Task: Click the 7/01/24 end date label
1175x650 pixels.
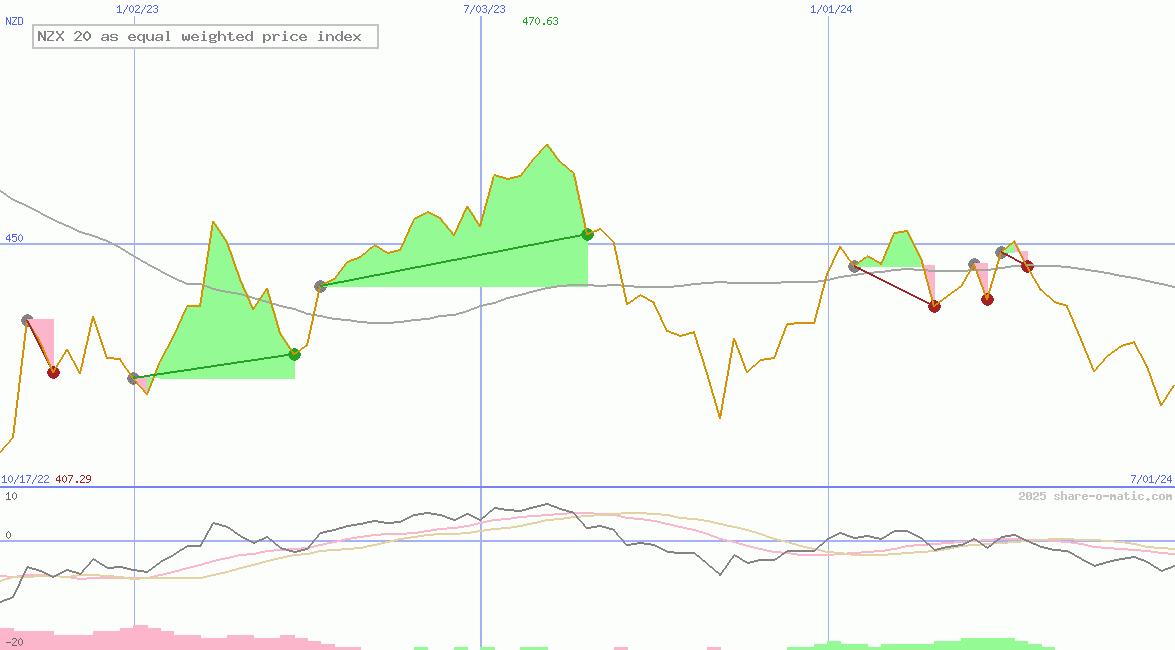Action: pos(1150,479)
